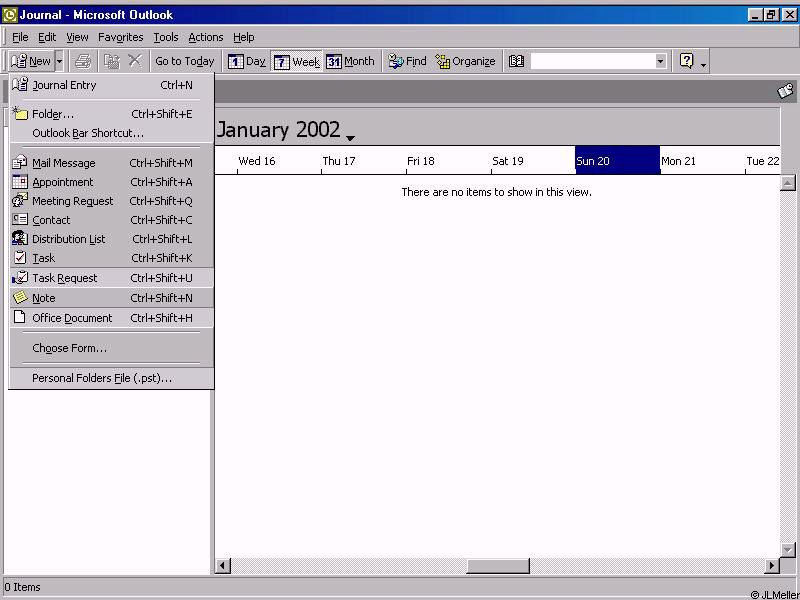Click the Task clipboard icon
This screenshot has height=600, width=800.
click(20, 257)
